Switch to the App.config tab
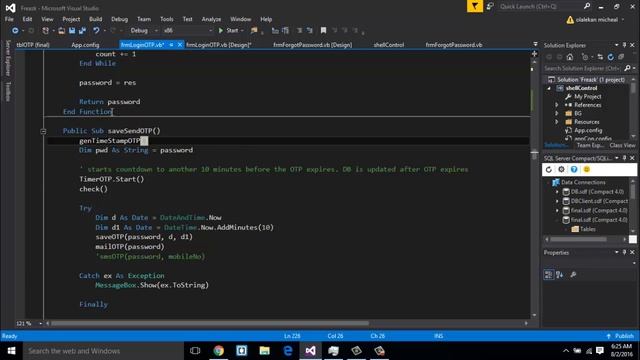This screenshot has width=640, height=360. click(x=85, y=45)
